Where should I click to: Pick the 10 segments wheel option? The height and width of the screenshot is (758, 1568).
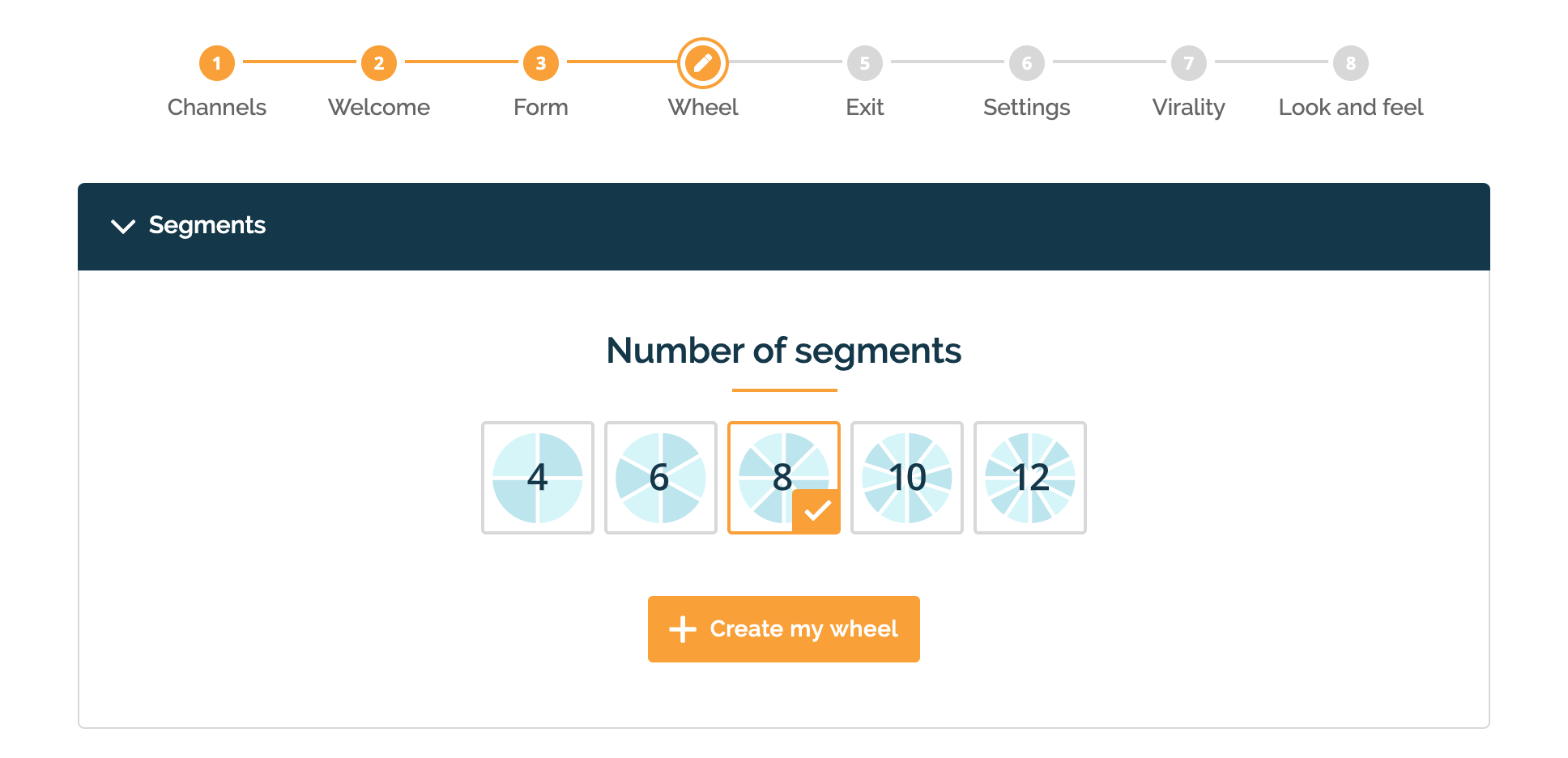pyautogui.click(x=907, y=478)
